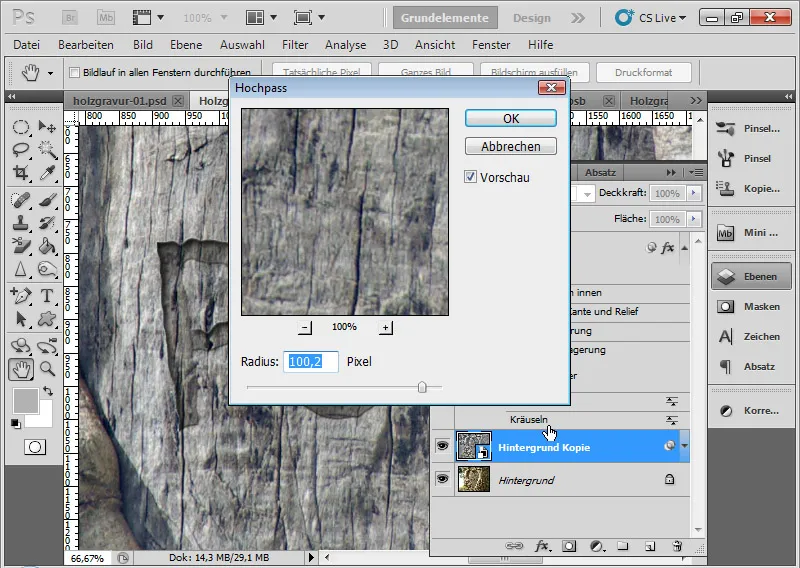Show more workspaces chevron

pos(578,18)
